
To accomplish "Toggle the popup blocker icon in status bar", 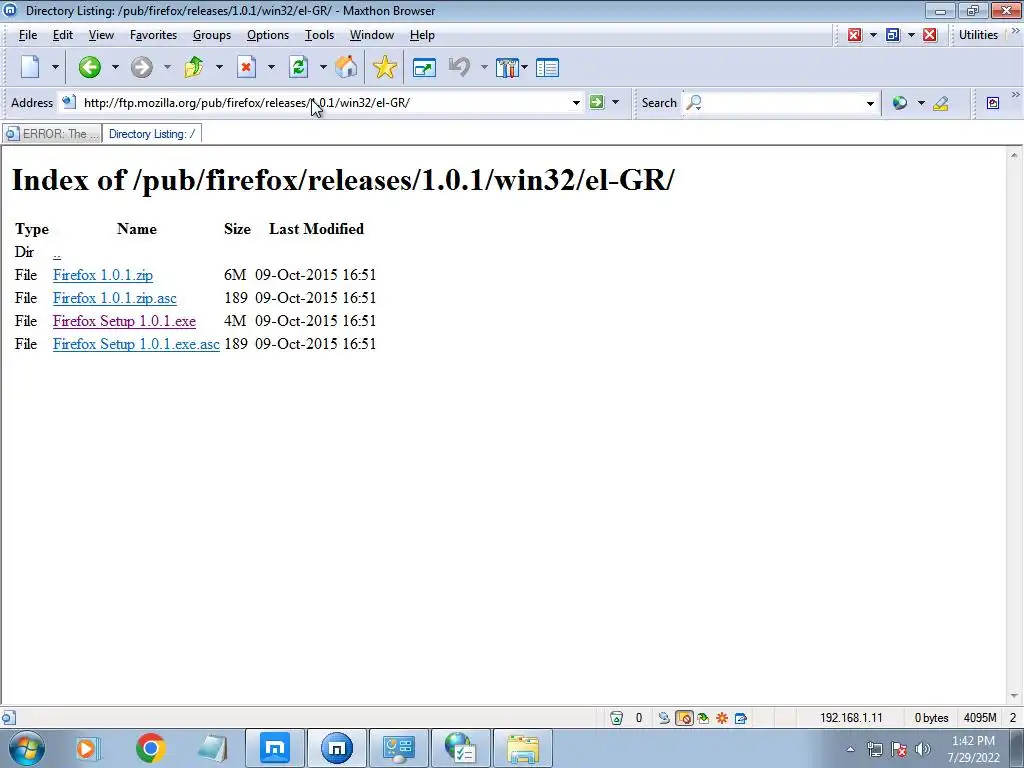I will (x=684, y=718).
